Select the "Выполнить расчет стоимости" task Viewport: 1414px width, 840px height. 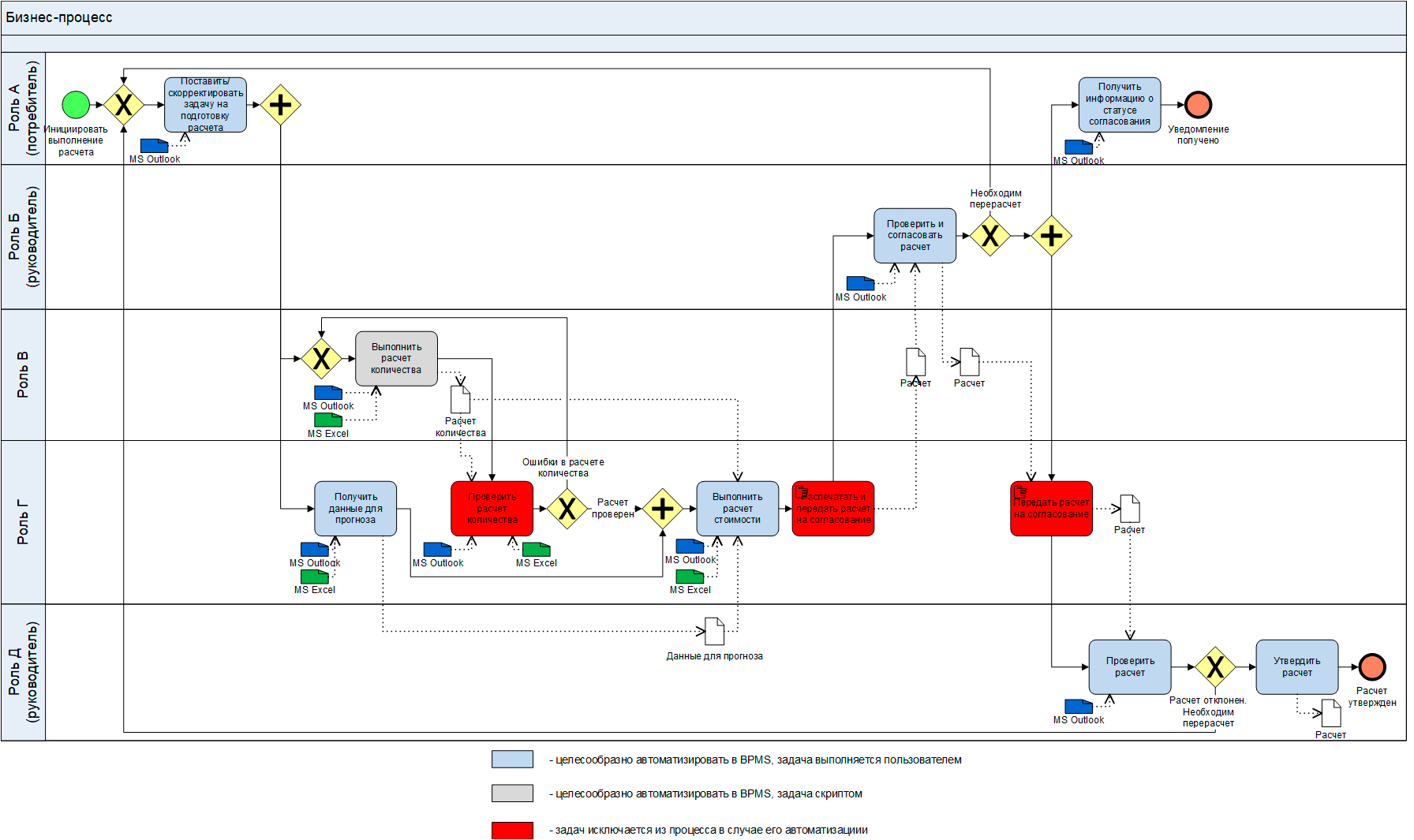[x=737, y=509]
